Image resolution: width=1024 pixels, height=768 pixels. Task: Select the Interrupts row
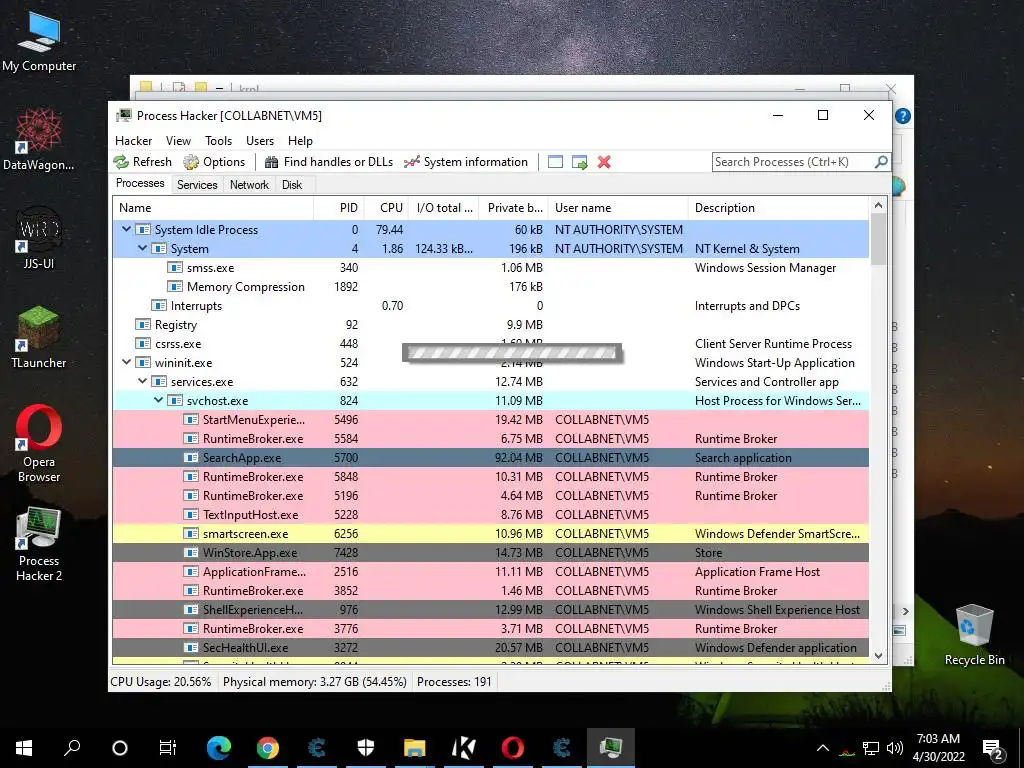point(490,305)
